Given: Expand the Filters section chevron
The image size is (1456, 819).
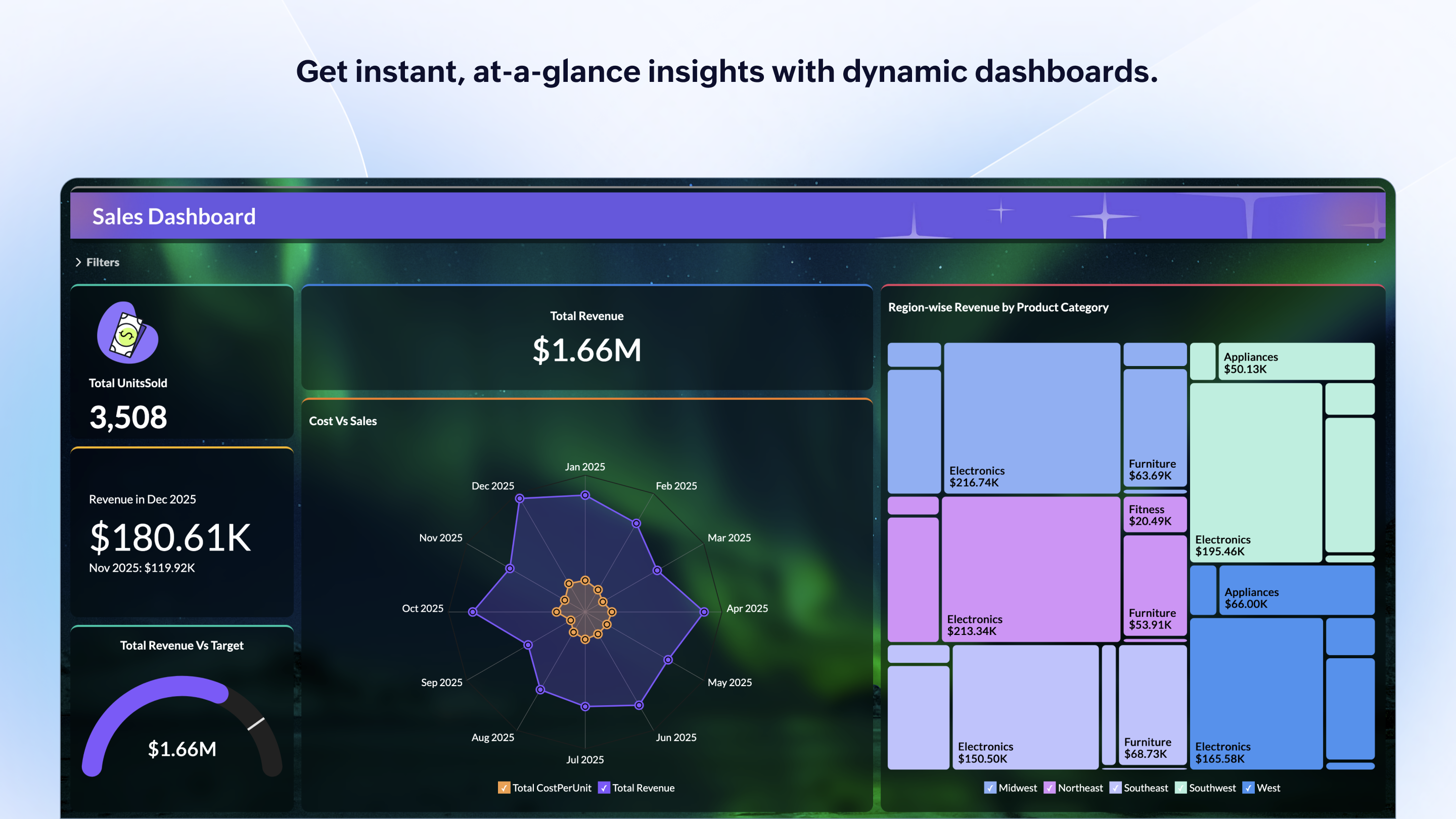Looking at the screenshot, I should [x=78, y=262].
